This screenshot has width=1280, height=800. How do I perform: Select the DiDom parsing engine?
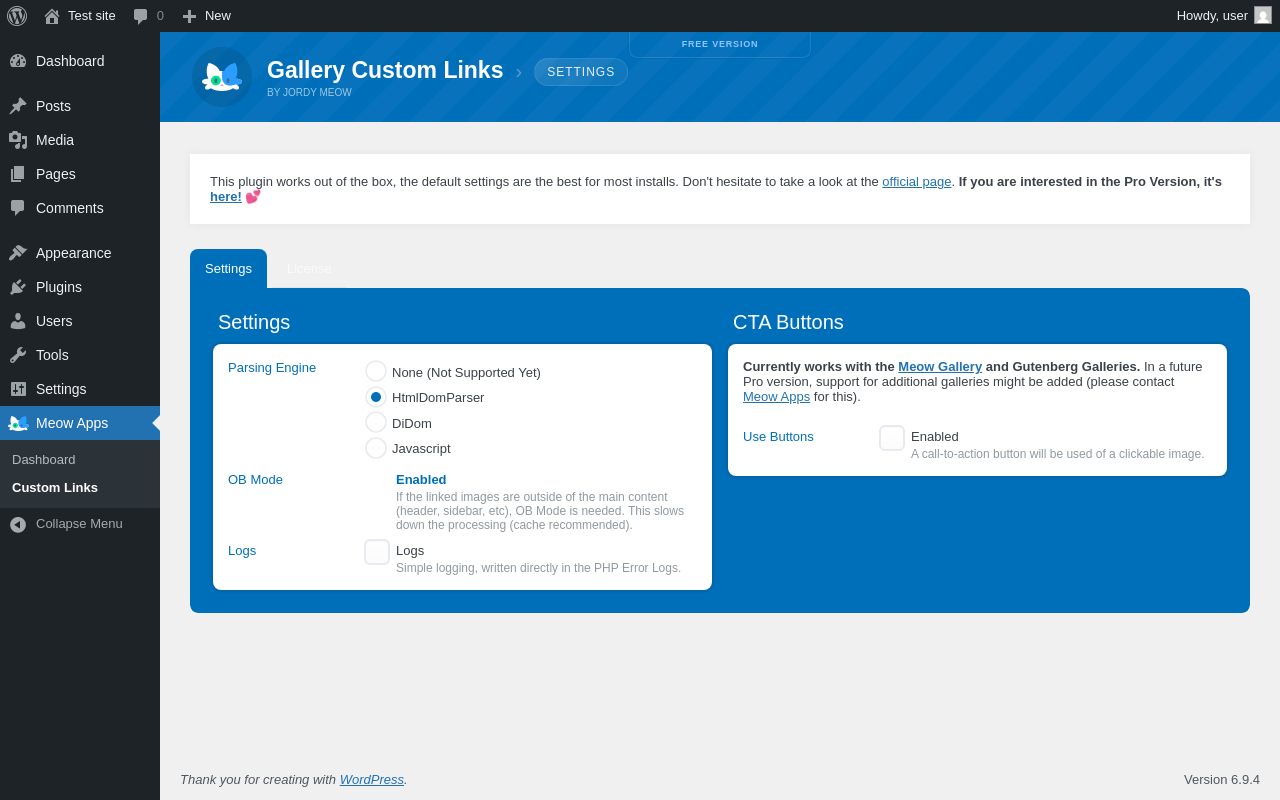(376, 423)
